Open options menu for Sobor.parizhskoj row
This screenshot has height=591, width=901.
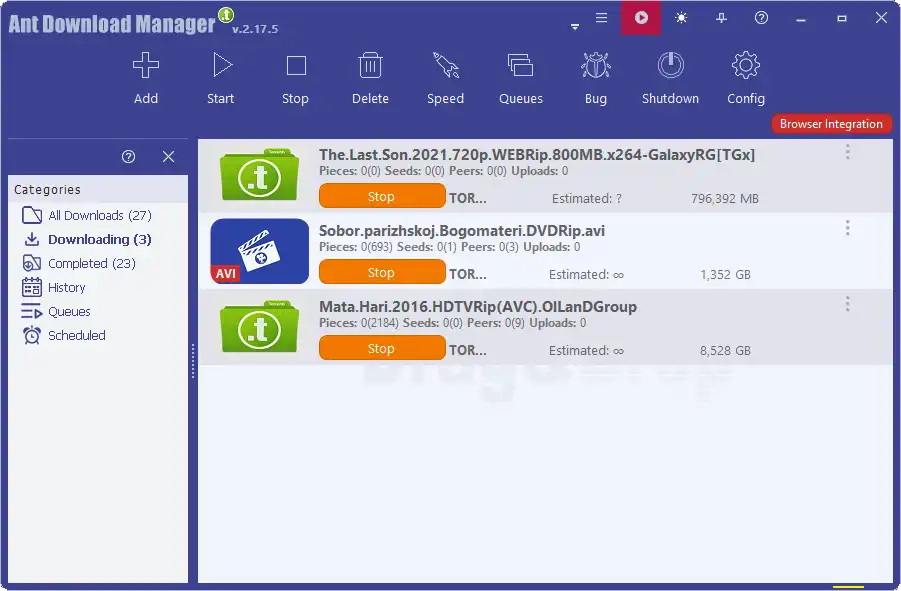pyautogui.click(x=848, y=229)
